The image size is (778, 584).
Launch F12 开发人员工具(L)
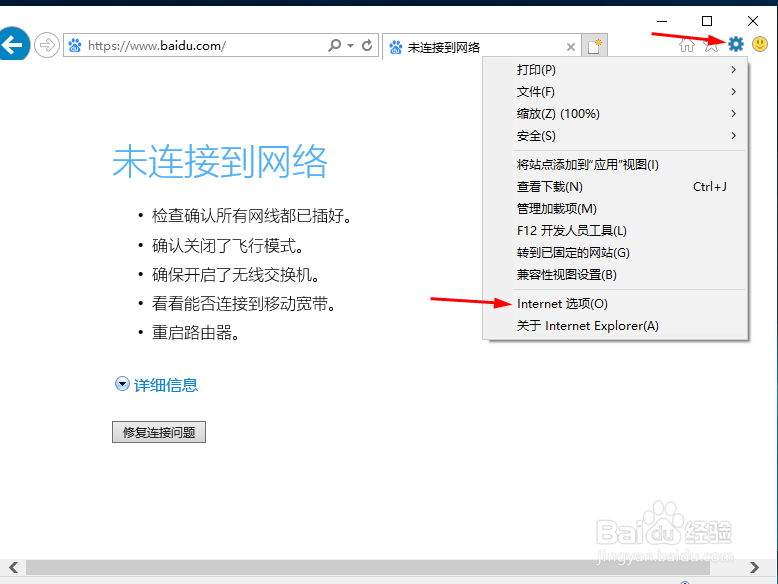(615, 231)
